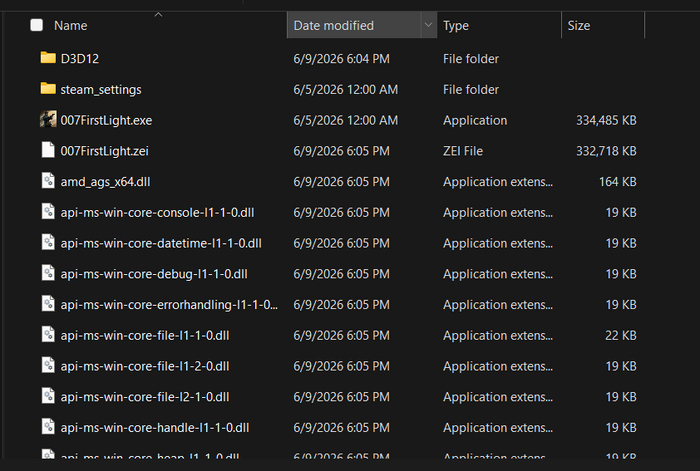Click the steam_settings date 6/5/2026 12:00 AM
The image size is (700, 471).
click(x=346, y=90)
